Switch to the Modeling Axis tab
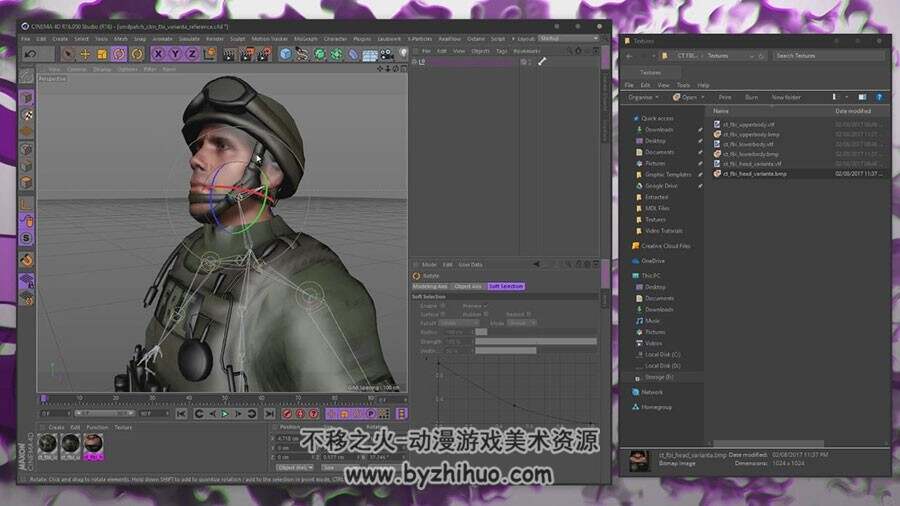 click(430, 286)
